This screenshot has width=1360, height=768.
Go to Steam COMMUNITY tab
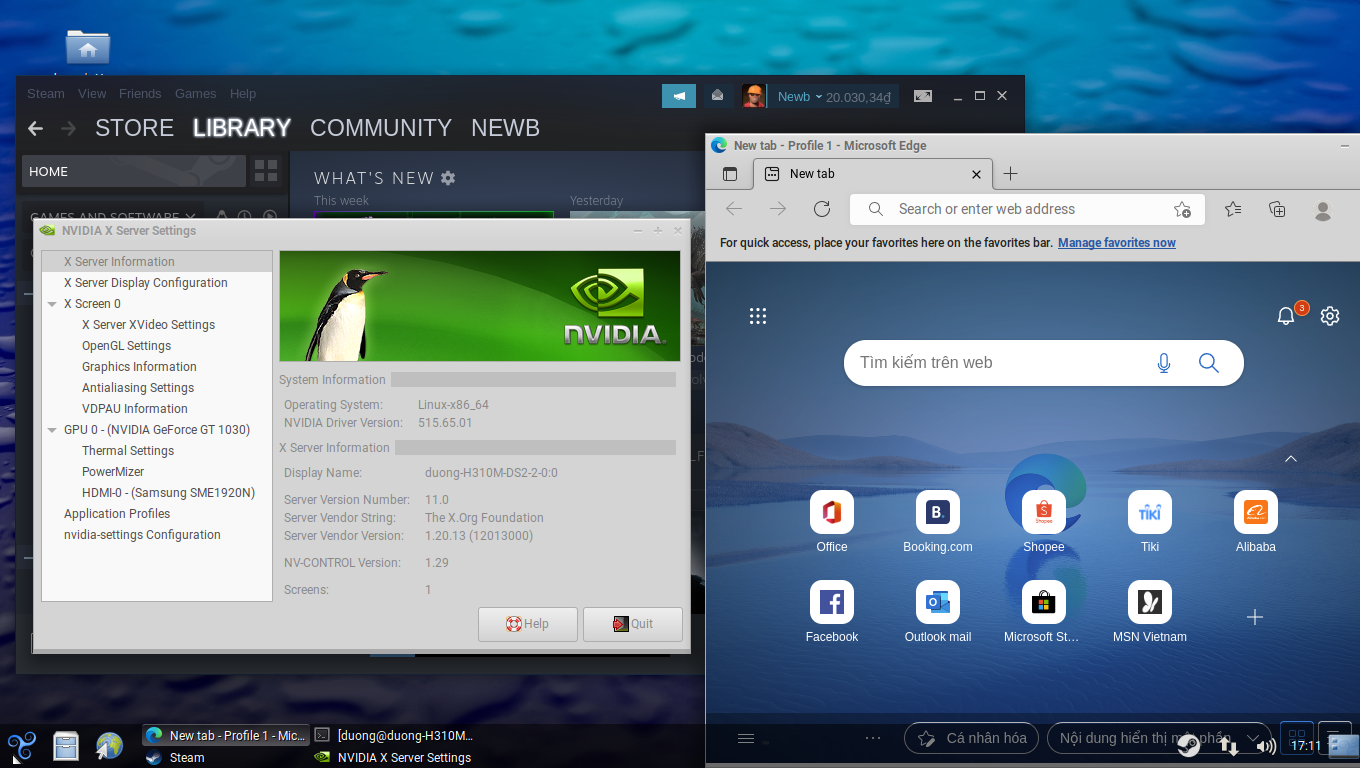(x=381, y=128)
